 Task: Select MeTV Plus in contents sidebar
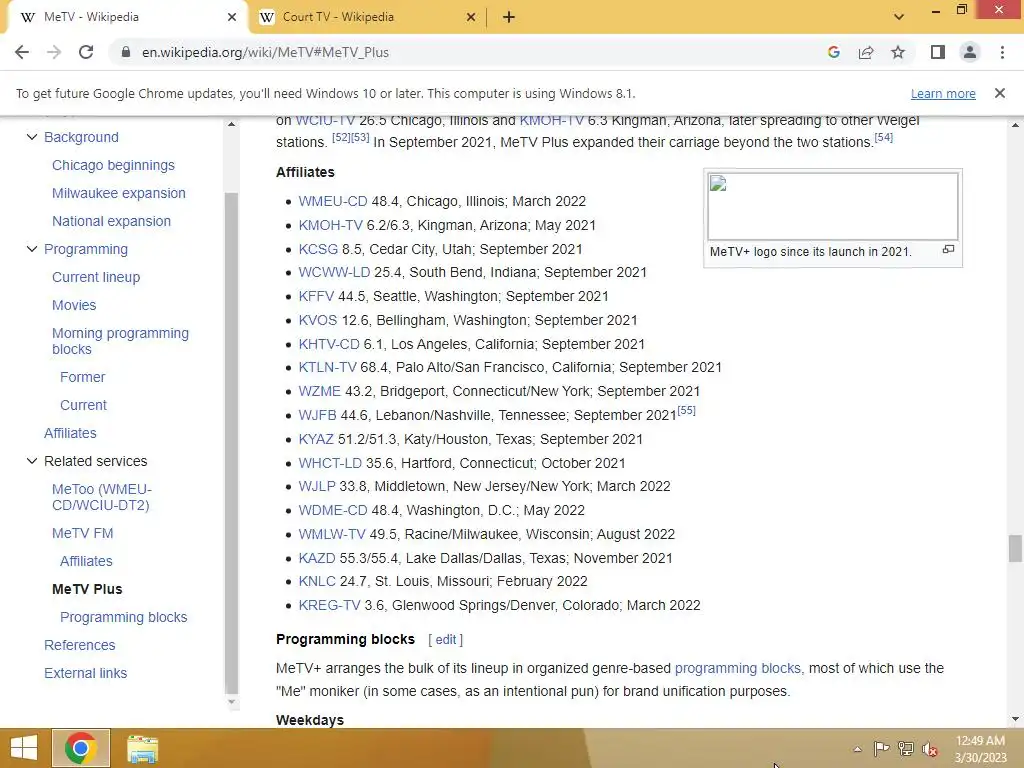(87, 589)
